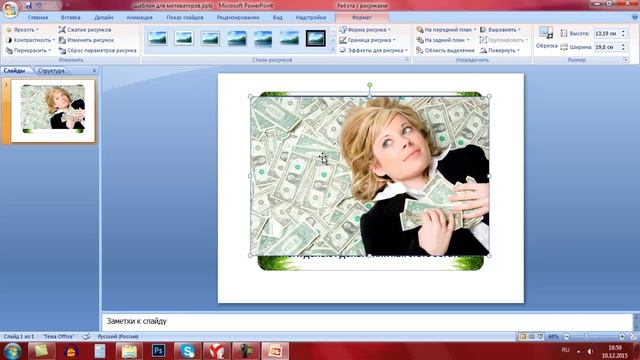Viewport: 640px width, 360px height.
Task: Open Skype from the taskbar
Action: point(187,351)
